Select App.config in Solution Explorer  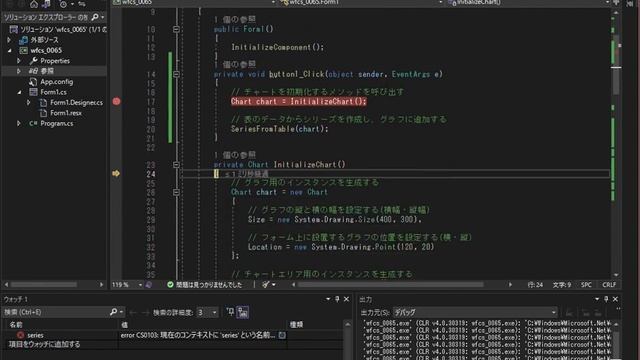click(56, 82)
